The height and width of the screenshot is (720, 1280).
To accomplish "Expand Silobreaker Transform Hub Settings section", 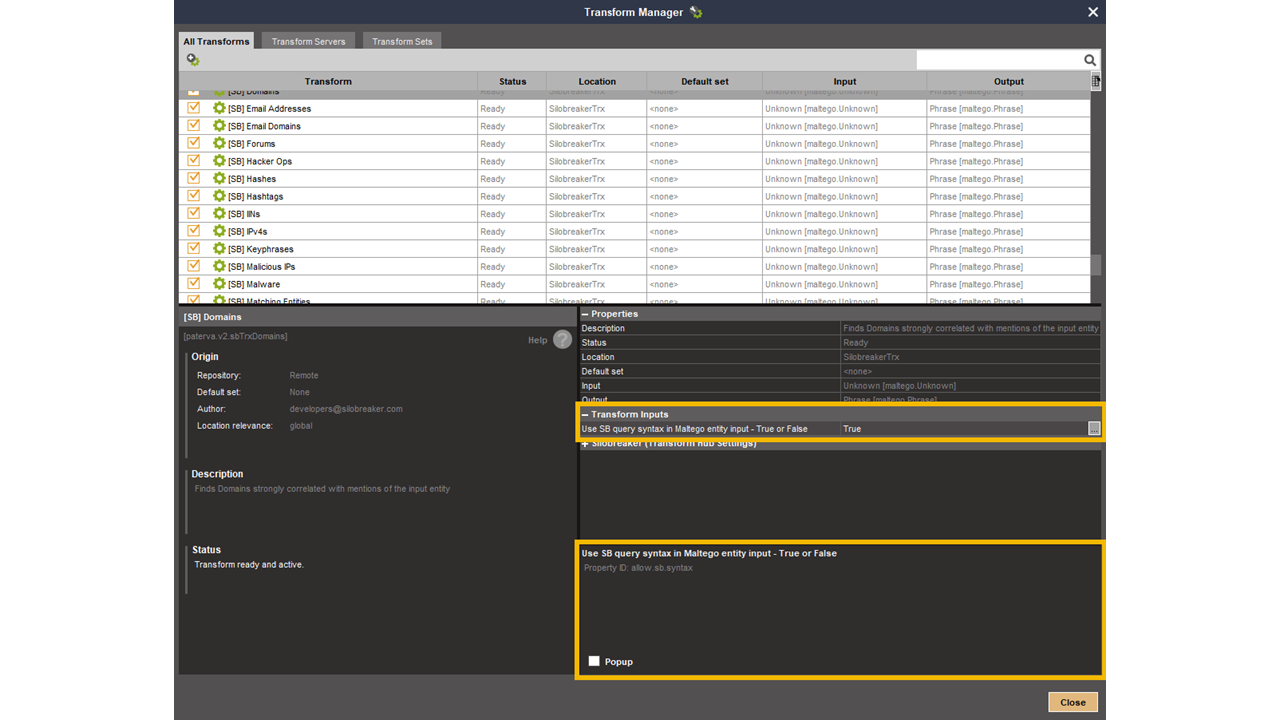I will [585, 443].
